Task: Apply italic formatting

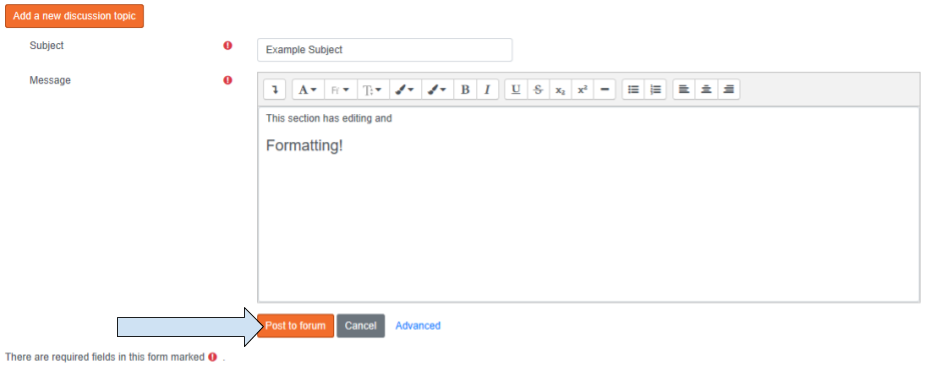Action: pos(487,90)
